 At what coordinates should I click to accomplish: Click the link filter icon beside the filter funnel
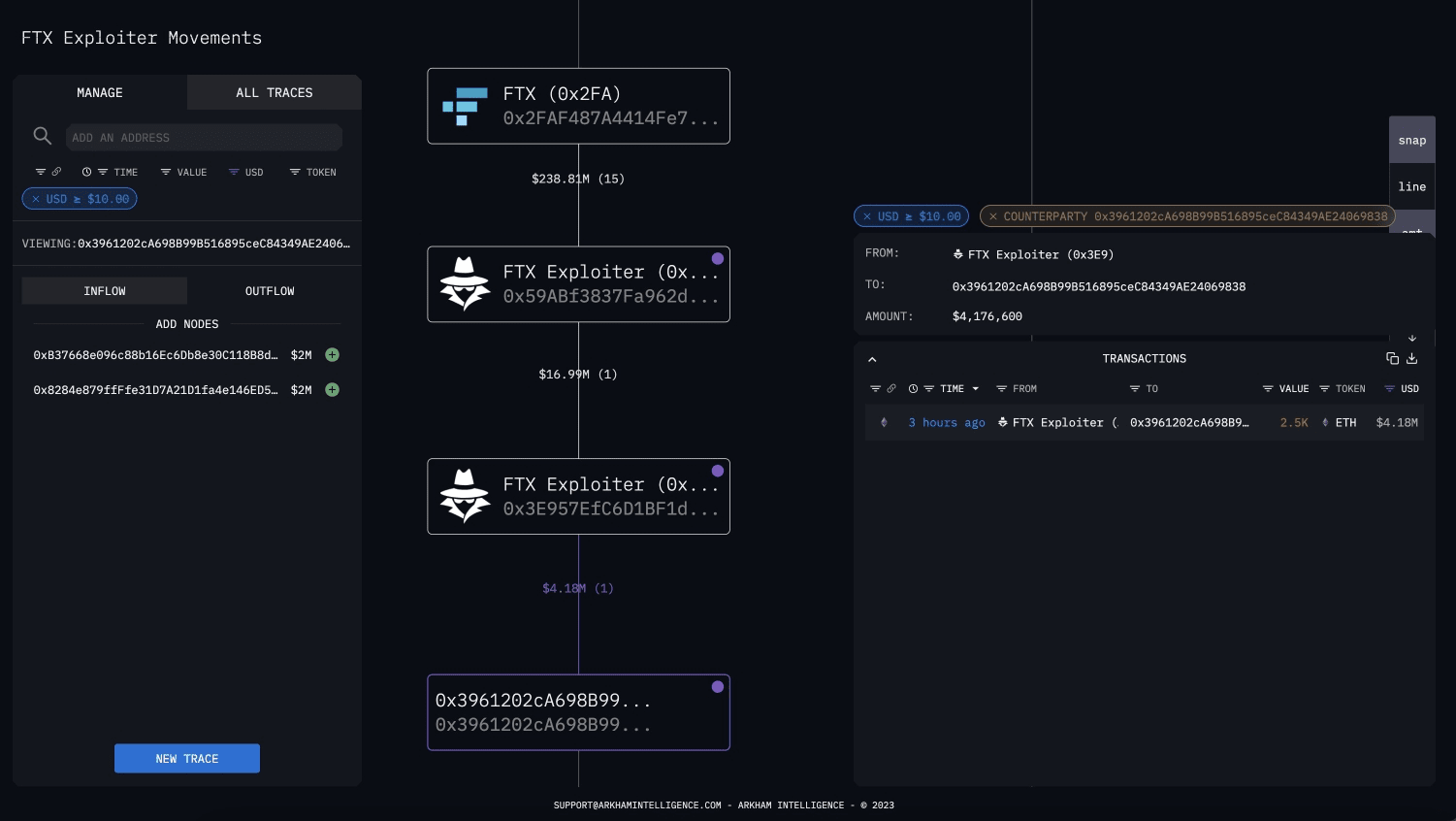point(56,172)
